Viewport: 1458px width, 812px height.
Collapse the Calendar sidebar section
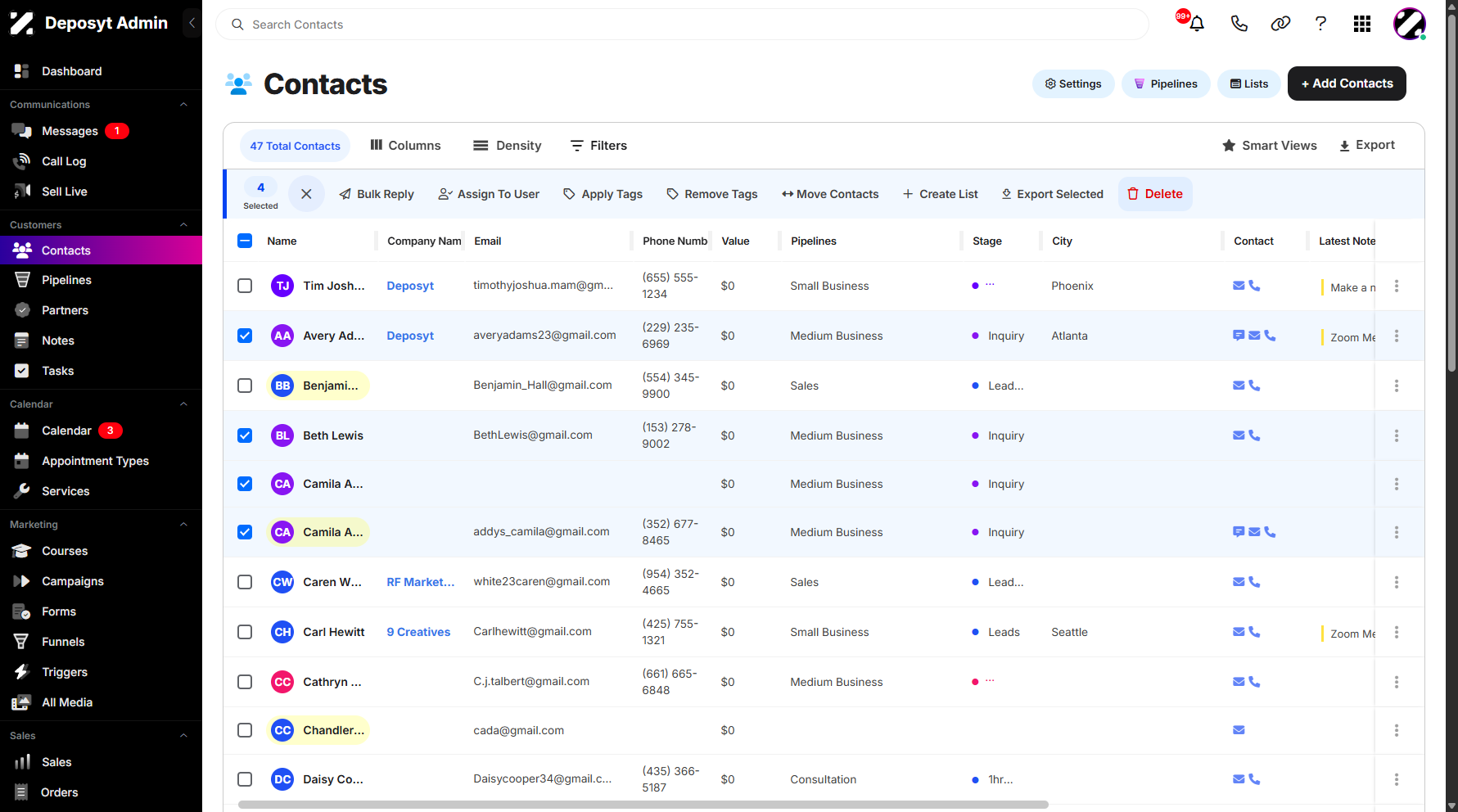point(183,404)
